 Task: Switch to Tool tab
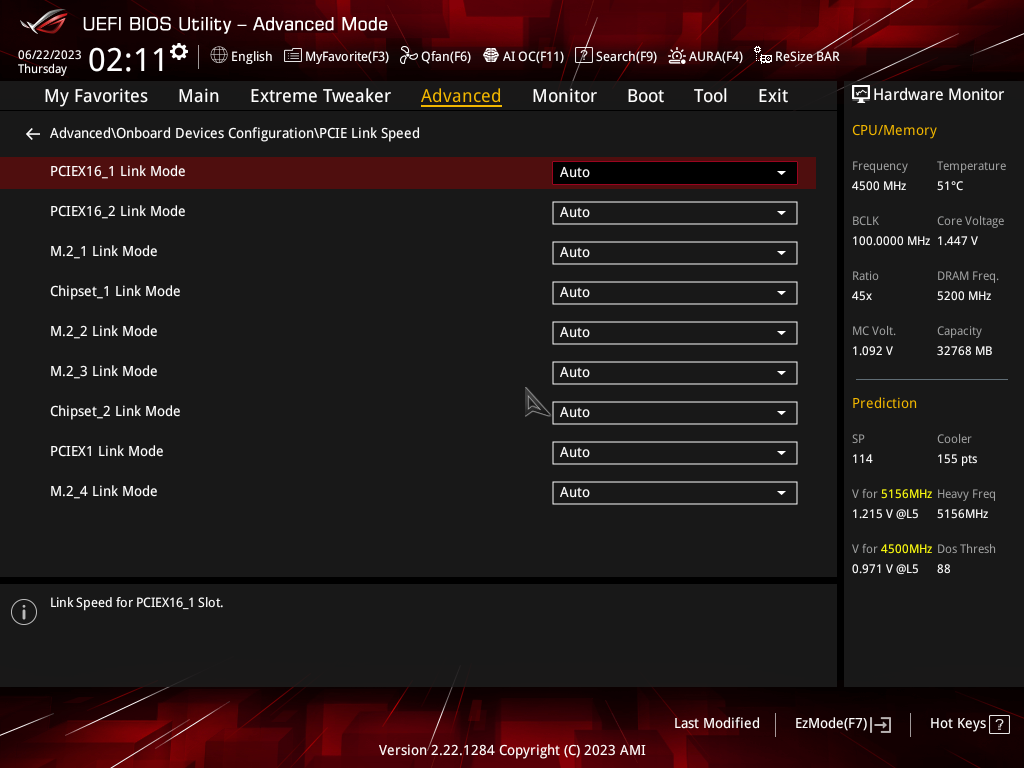coord(710,96)
